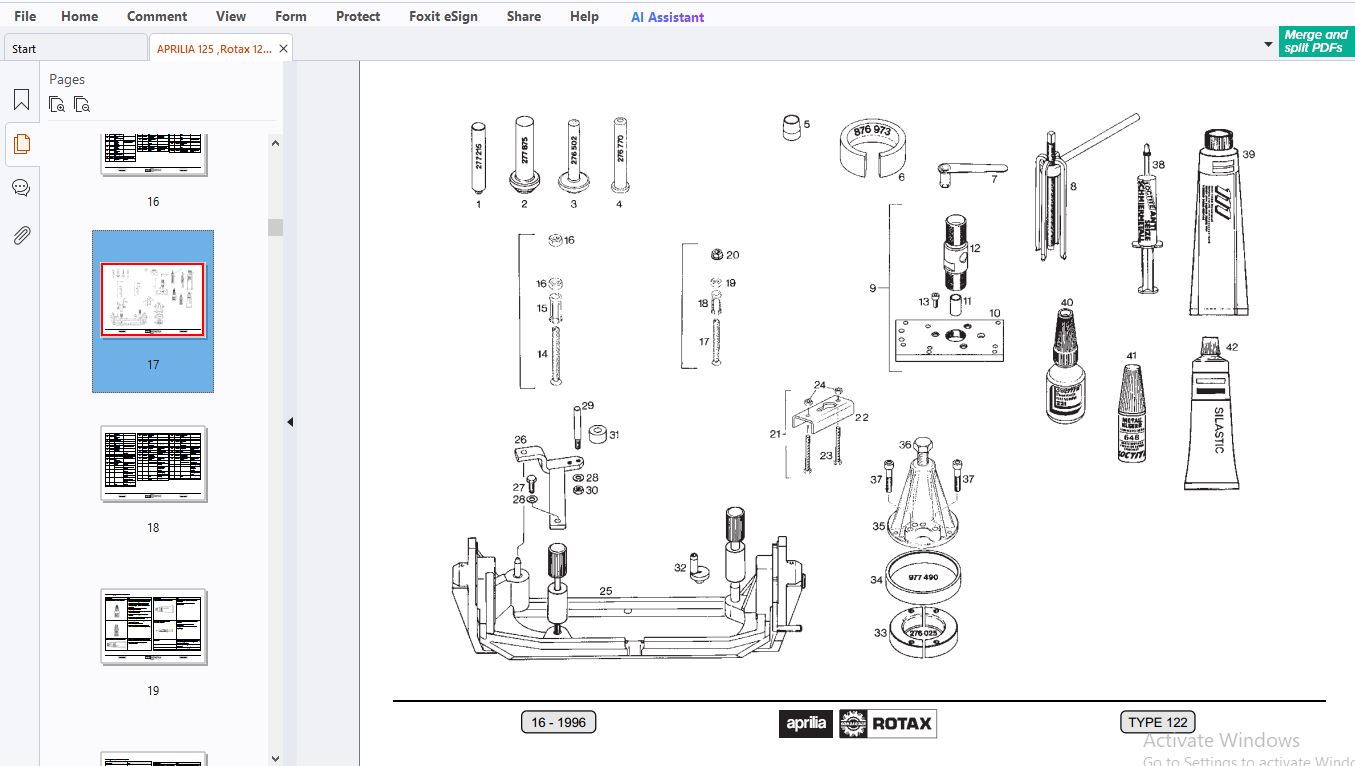Click the enlarge page thumbnails icon

click(x=57, y=104)
